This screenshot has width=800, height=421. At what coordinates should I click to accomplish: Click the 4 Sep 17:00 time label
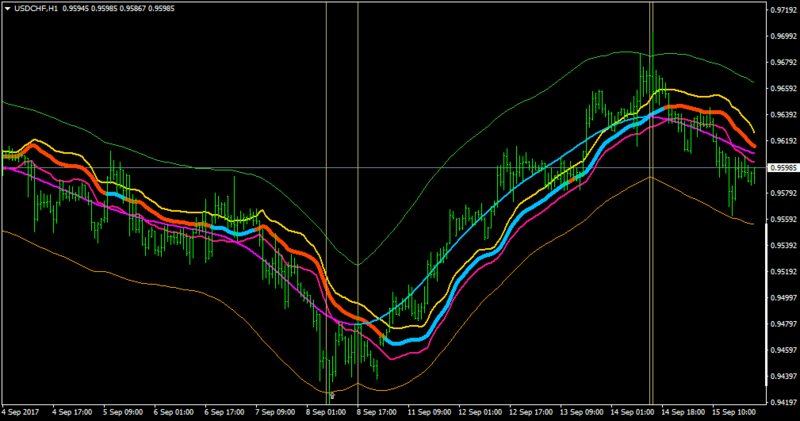[x=72, y=412]
